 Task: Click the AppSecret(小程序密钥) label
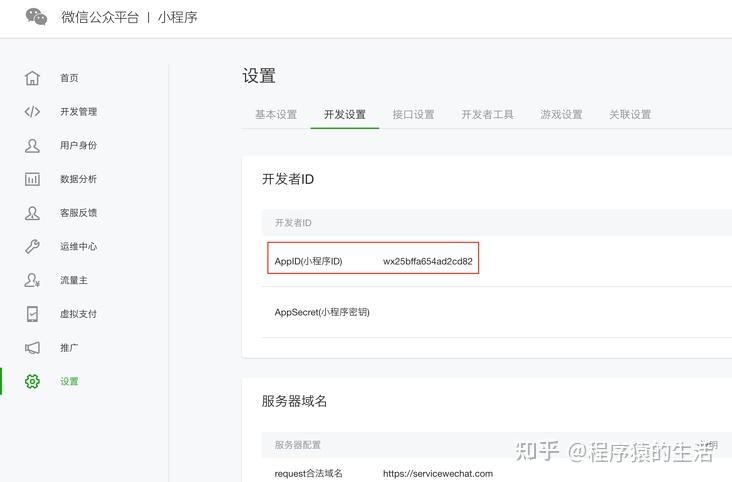click(x=322, y=312)
